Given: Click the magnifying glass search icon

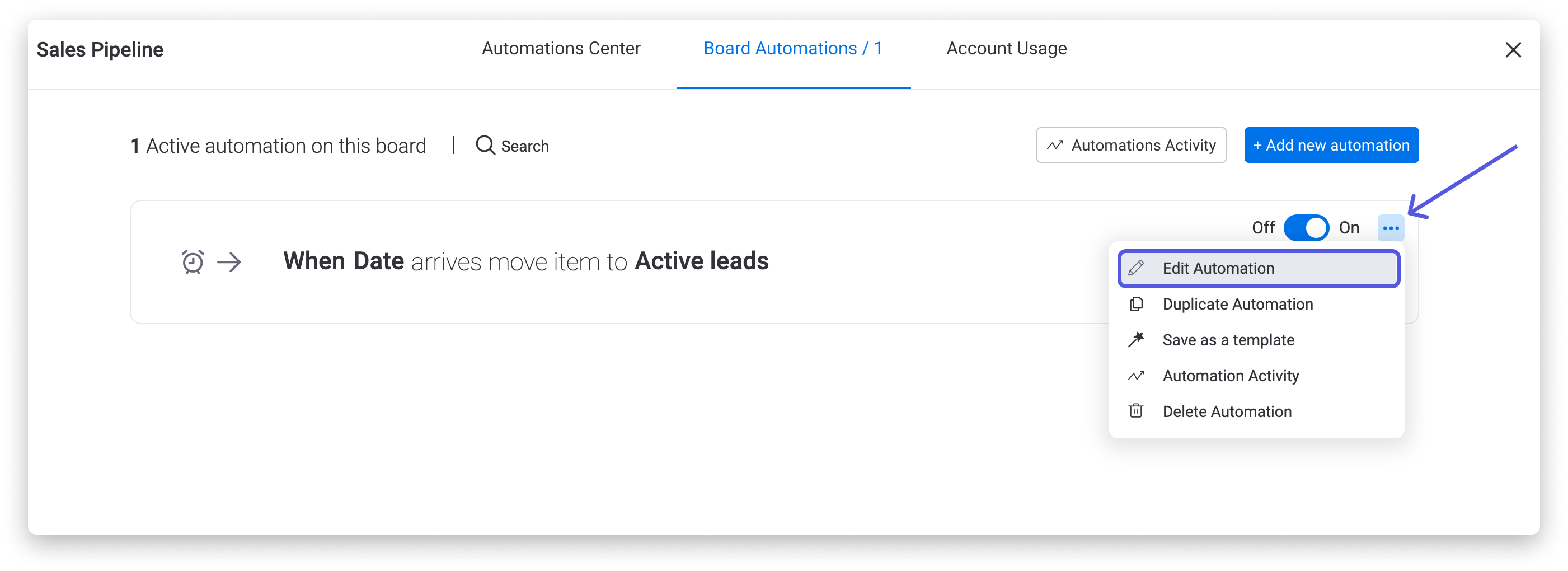Looking at the screenshot, I should point(485,145).
